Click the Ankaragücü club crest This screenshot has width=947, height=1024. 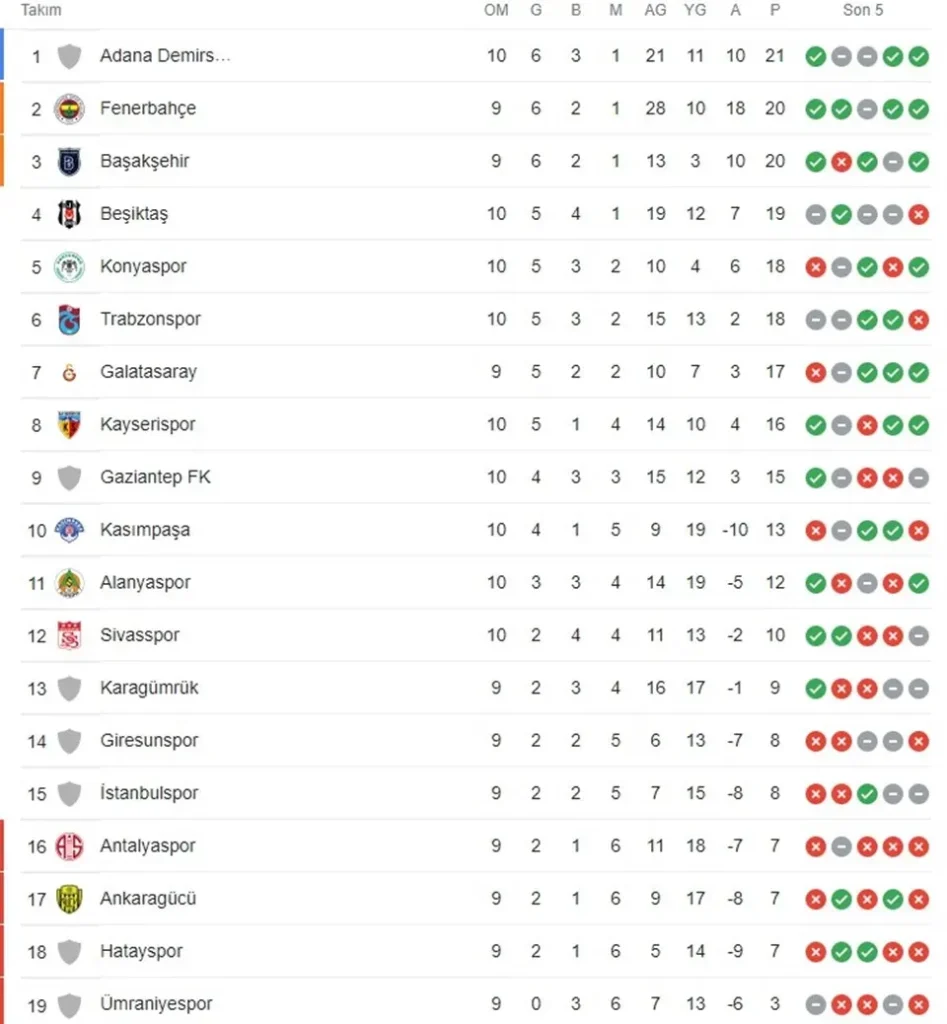(69, 899)
